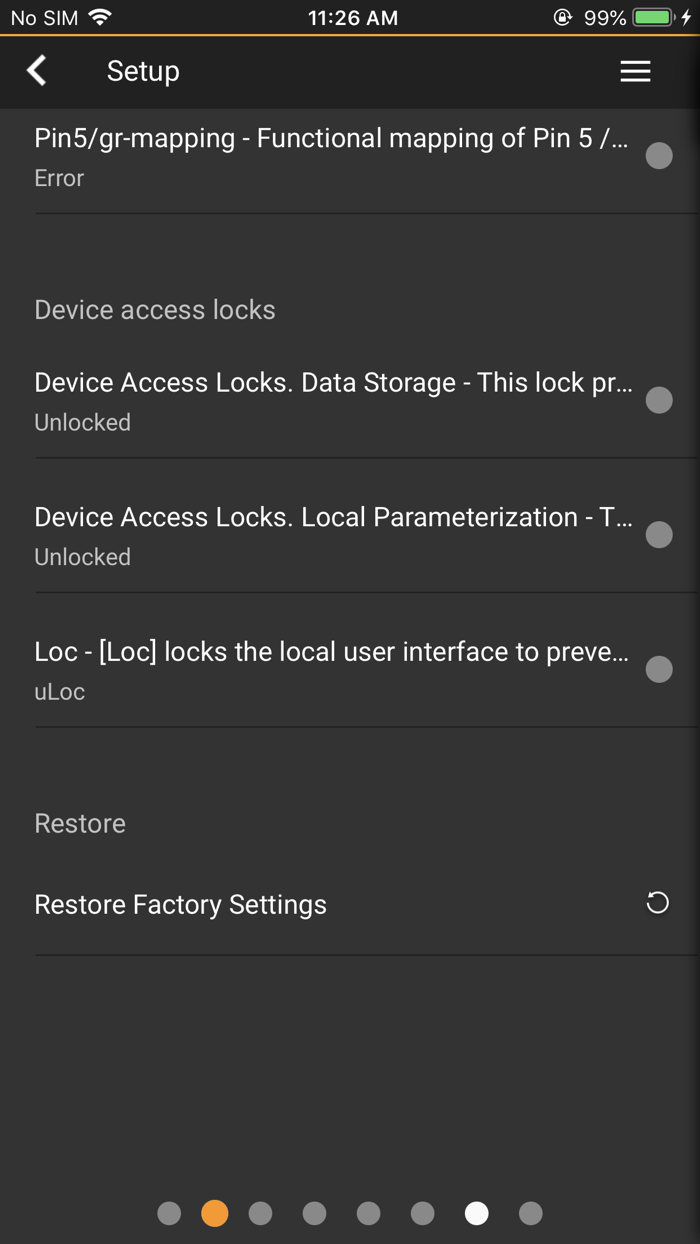Open the hamburger menu icon
This screenshot has width=700, height=1244.
pos(635,71)
